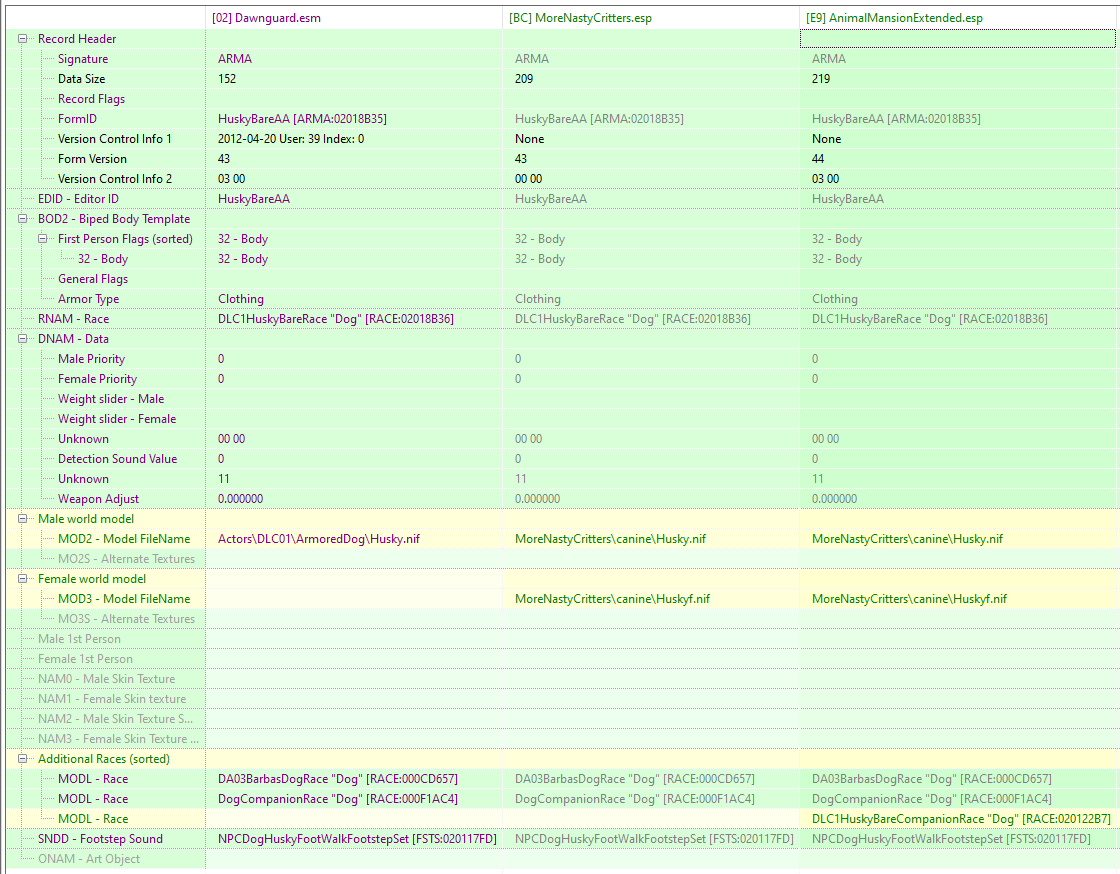Viewport: 1120px width, 874px height.
Task: Click Dawnguard's NPCDogHuskyFootWalkFootstepSet cell
Action: point(357,839)
